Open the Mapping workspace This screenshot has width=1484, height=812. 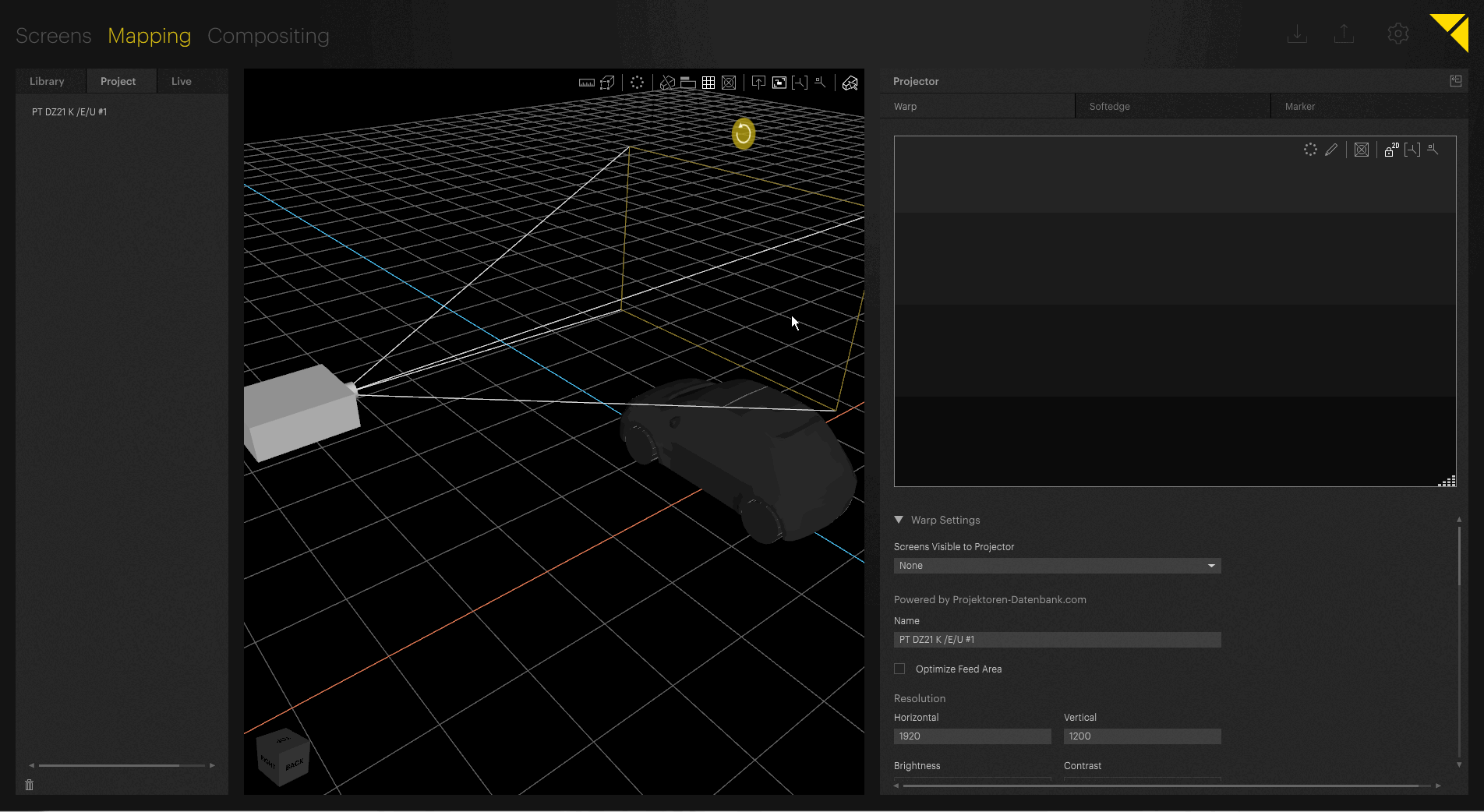click(149, 36)
